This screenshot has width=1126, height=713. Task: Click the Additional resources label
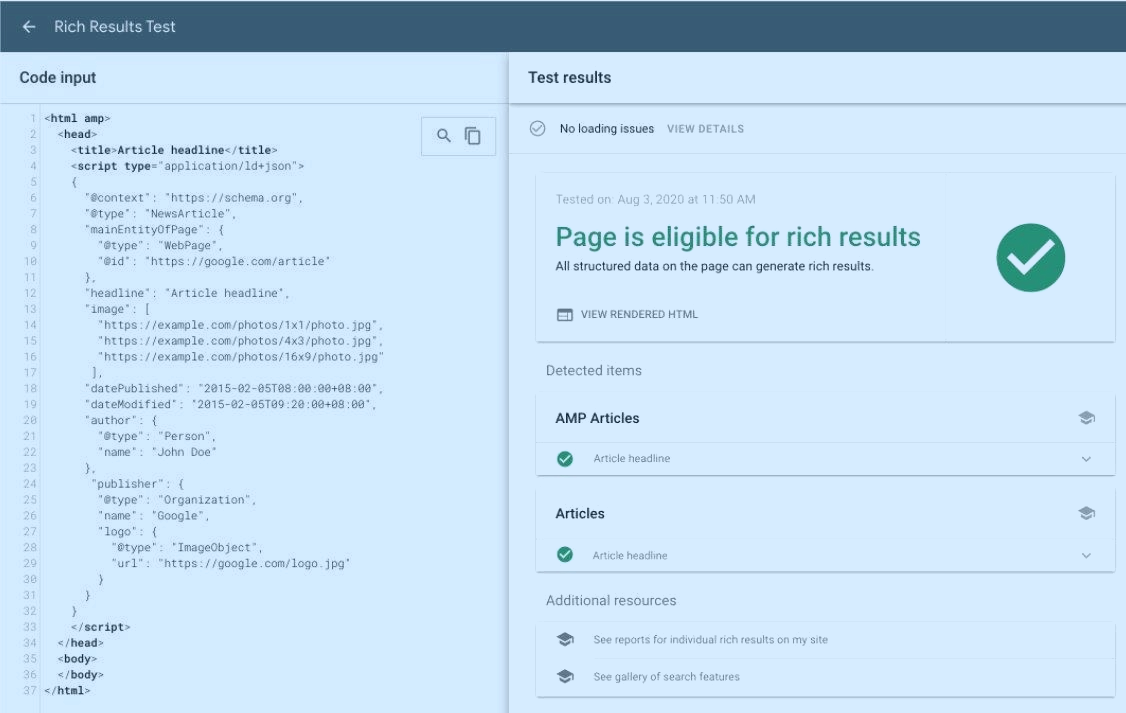coord(611,600)
